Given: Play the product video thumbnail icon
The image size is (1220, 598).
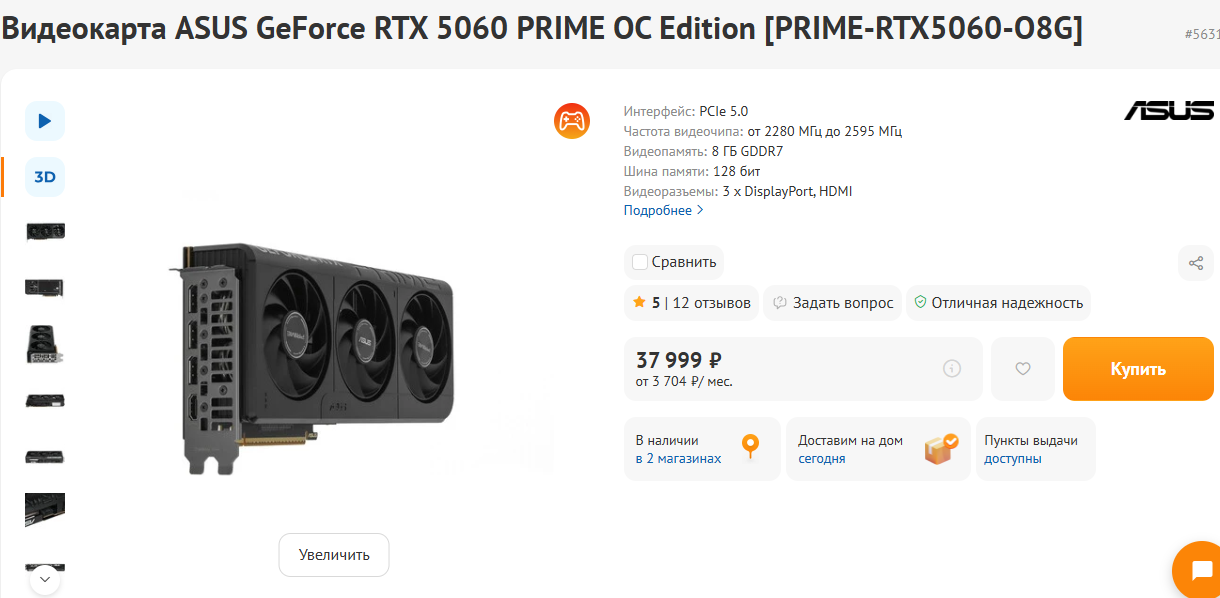Looking at the screenshot, I should [45, 121].
